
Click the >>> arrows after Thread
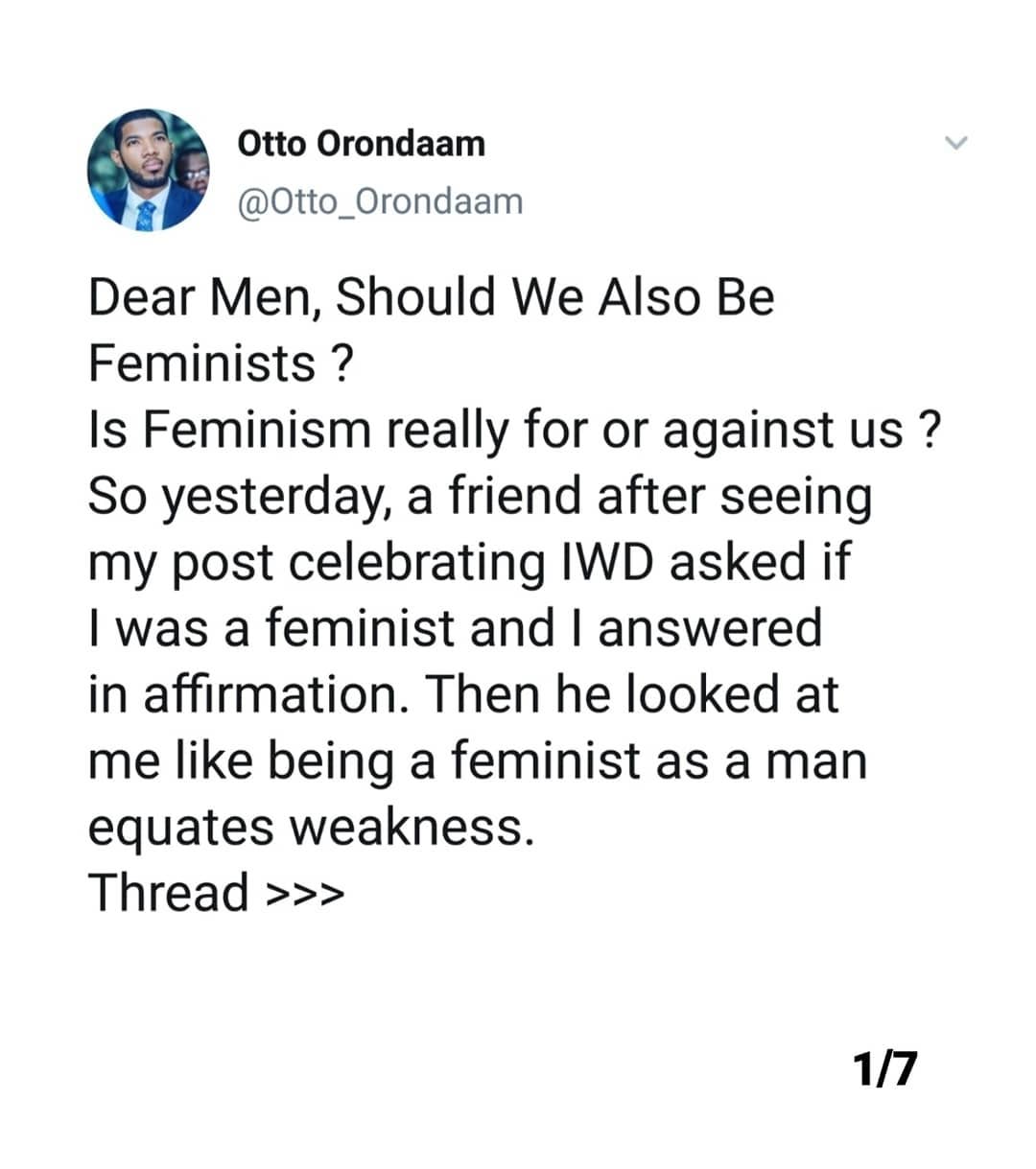point(304,895)
